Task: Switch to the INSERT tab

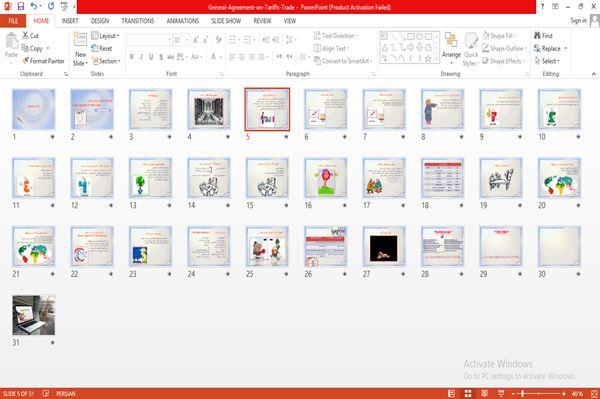Action: pos(70,21)
